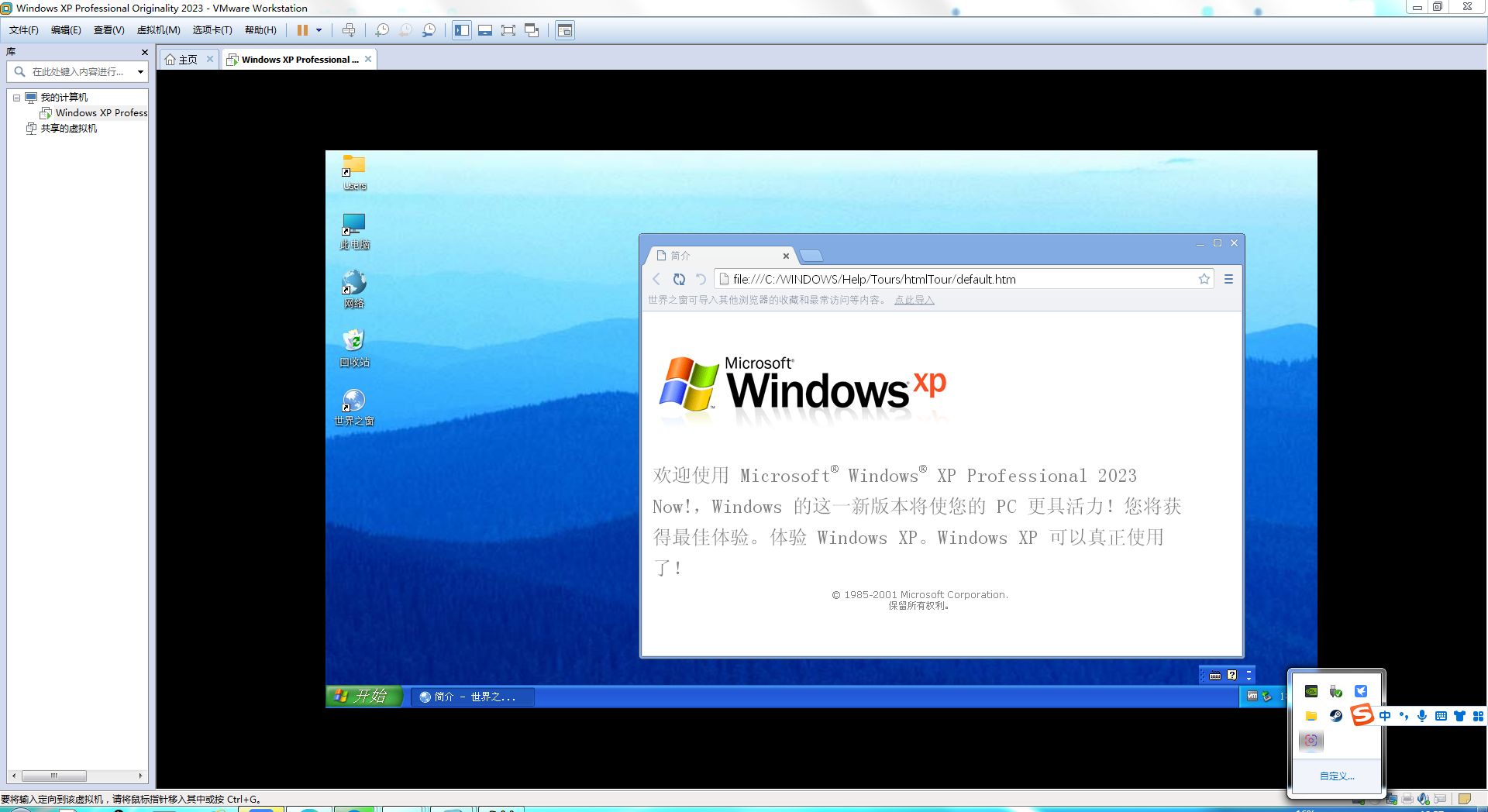Viewport: 1488px width, 812px height.
Task: Click the browser undo close icon
Action: pyautogui.click(x=701, y=279)
